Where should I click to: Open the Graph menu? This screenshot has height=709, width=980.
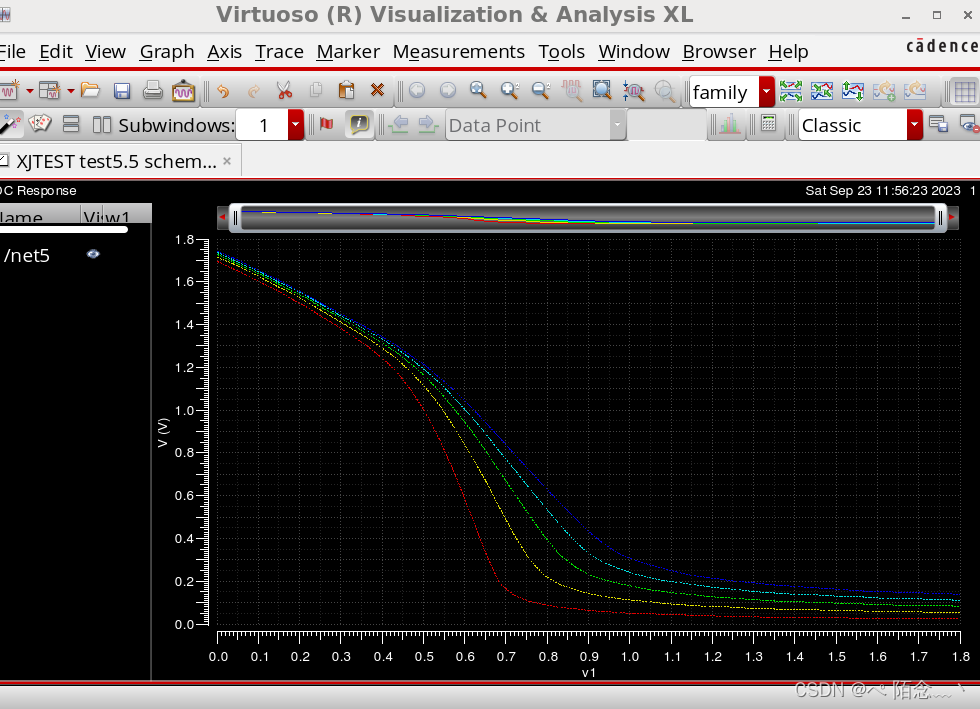tap(167, 53)
